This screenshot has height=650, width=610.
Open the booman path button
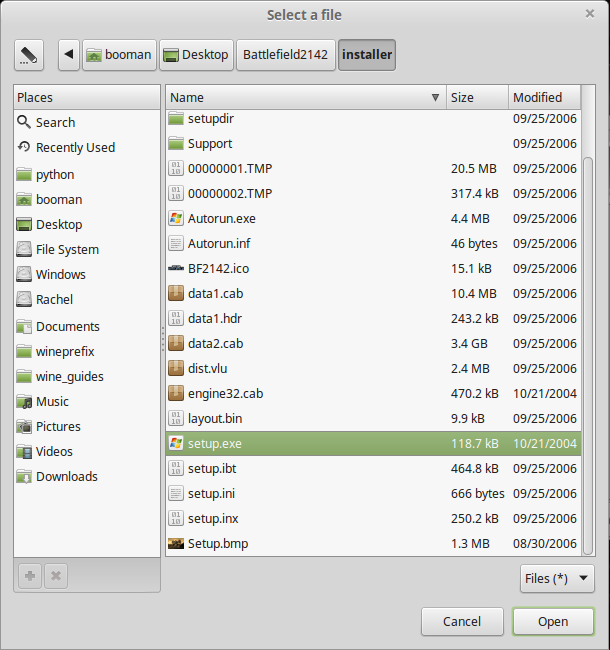pyautogui.click(x=119, y=55)
